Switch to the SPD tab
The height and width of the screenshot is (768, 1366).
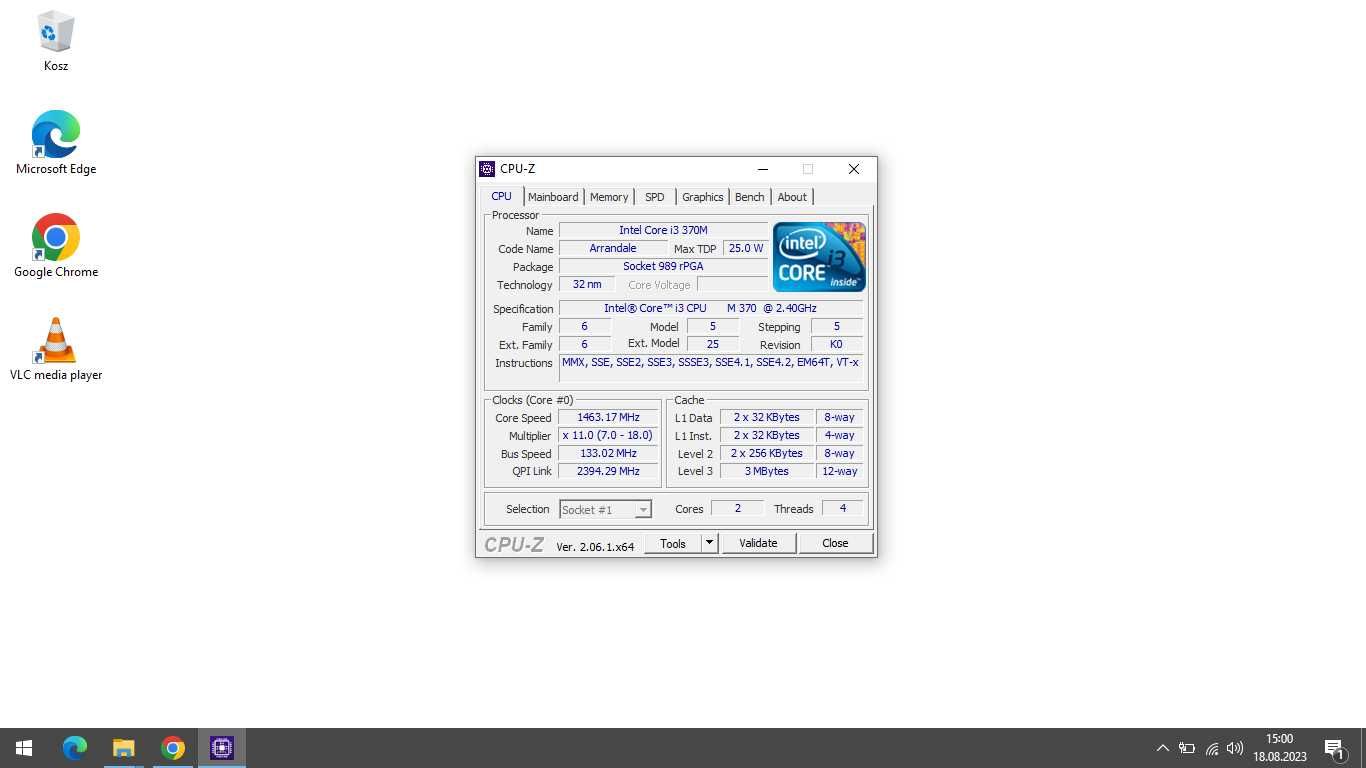[x=655, y=197]
